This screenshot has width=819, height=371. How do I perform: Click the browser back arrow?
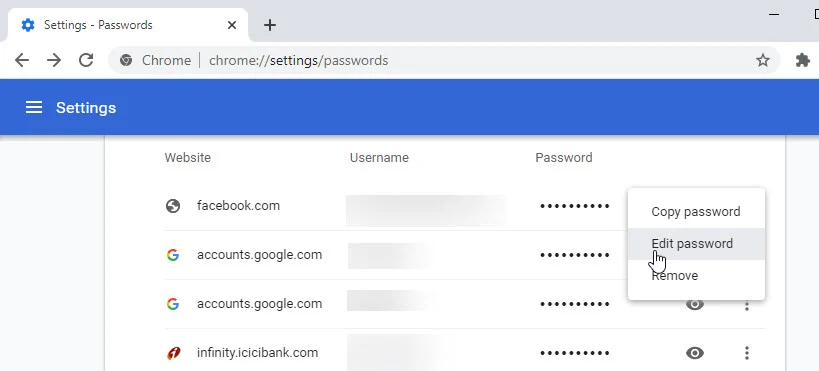click(22, 61)
